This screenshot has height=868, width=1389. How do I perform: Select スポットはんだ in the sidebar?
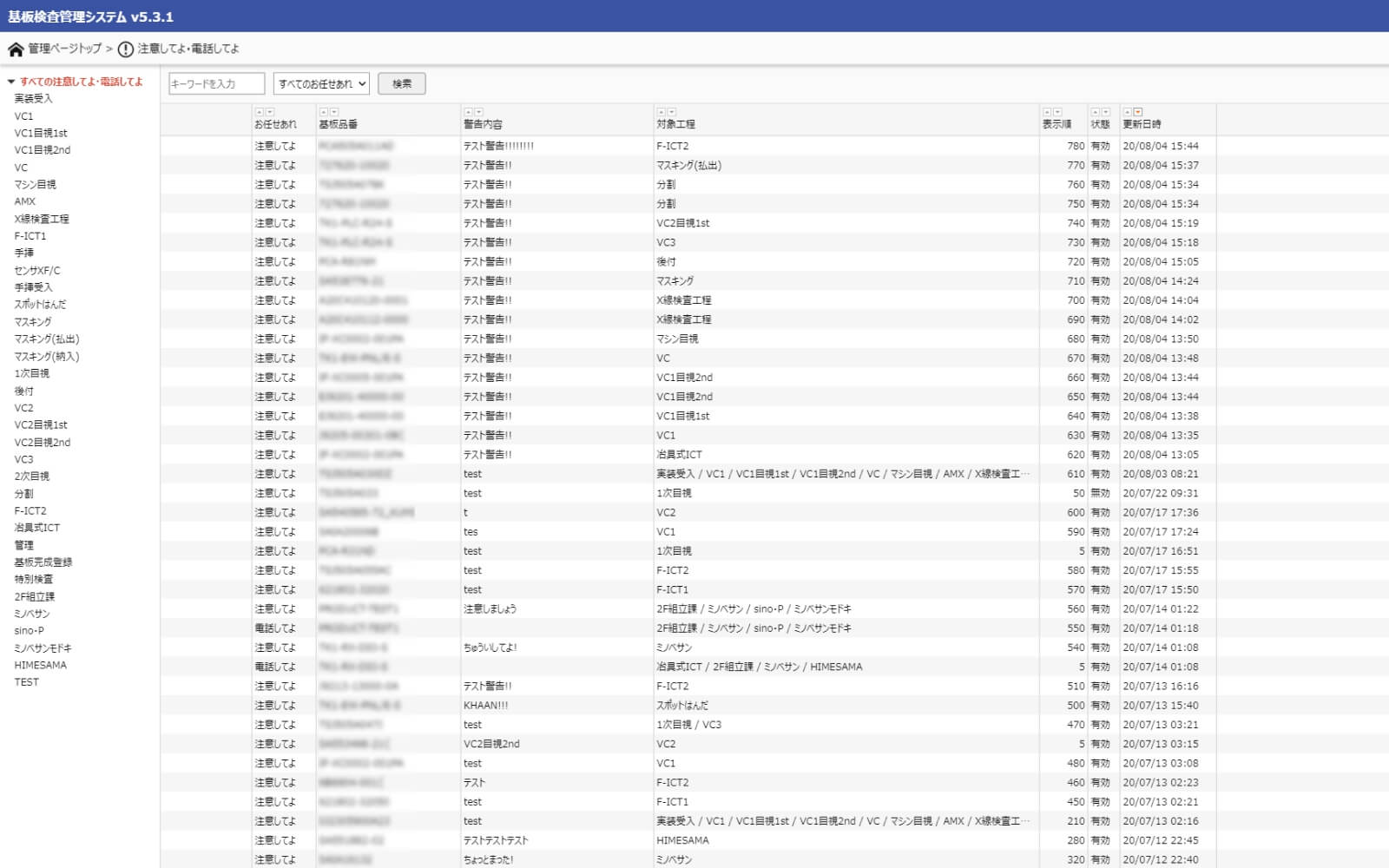coord(40,305)
